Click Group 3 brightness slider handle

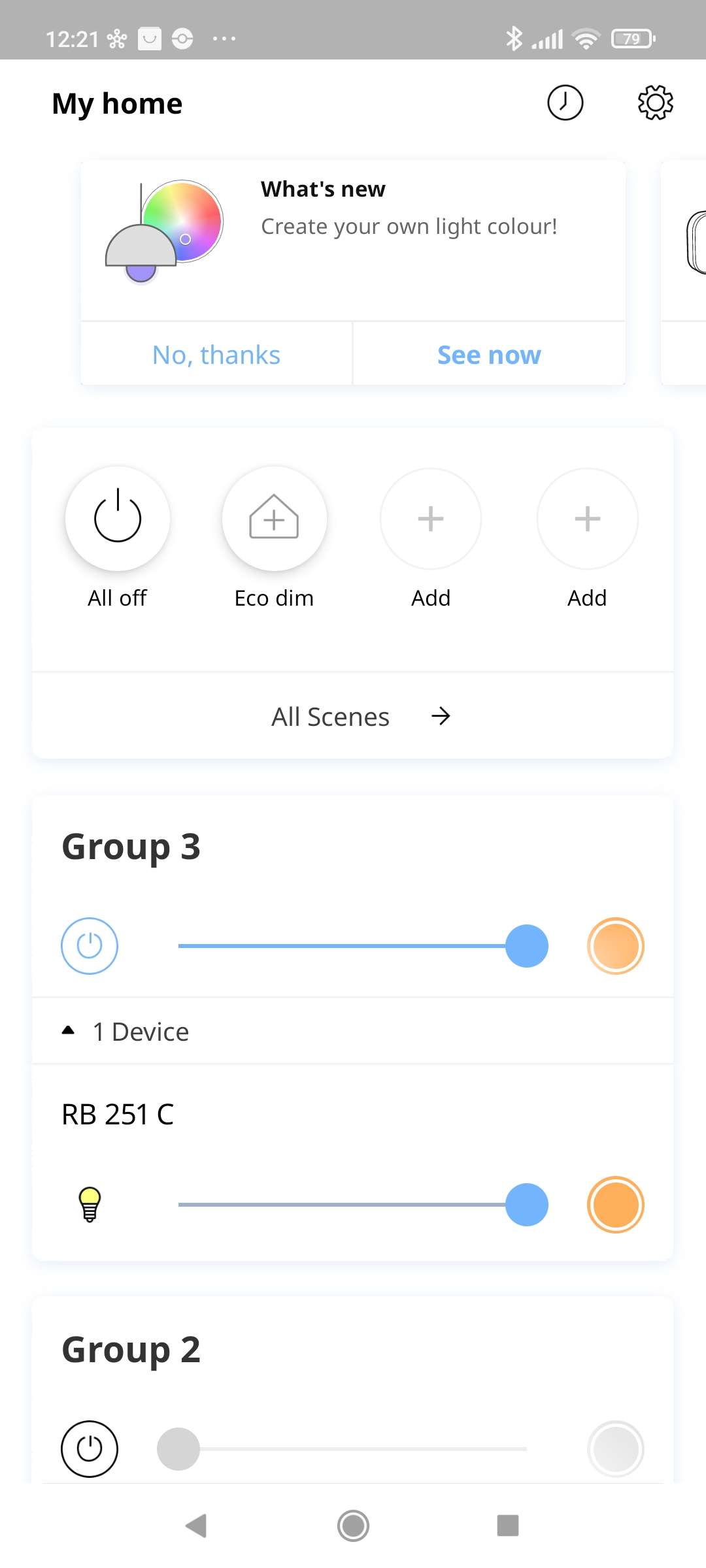coord(527,945)
